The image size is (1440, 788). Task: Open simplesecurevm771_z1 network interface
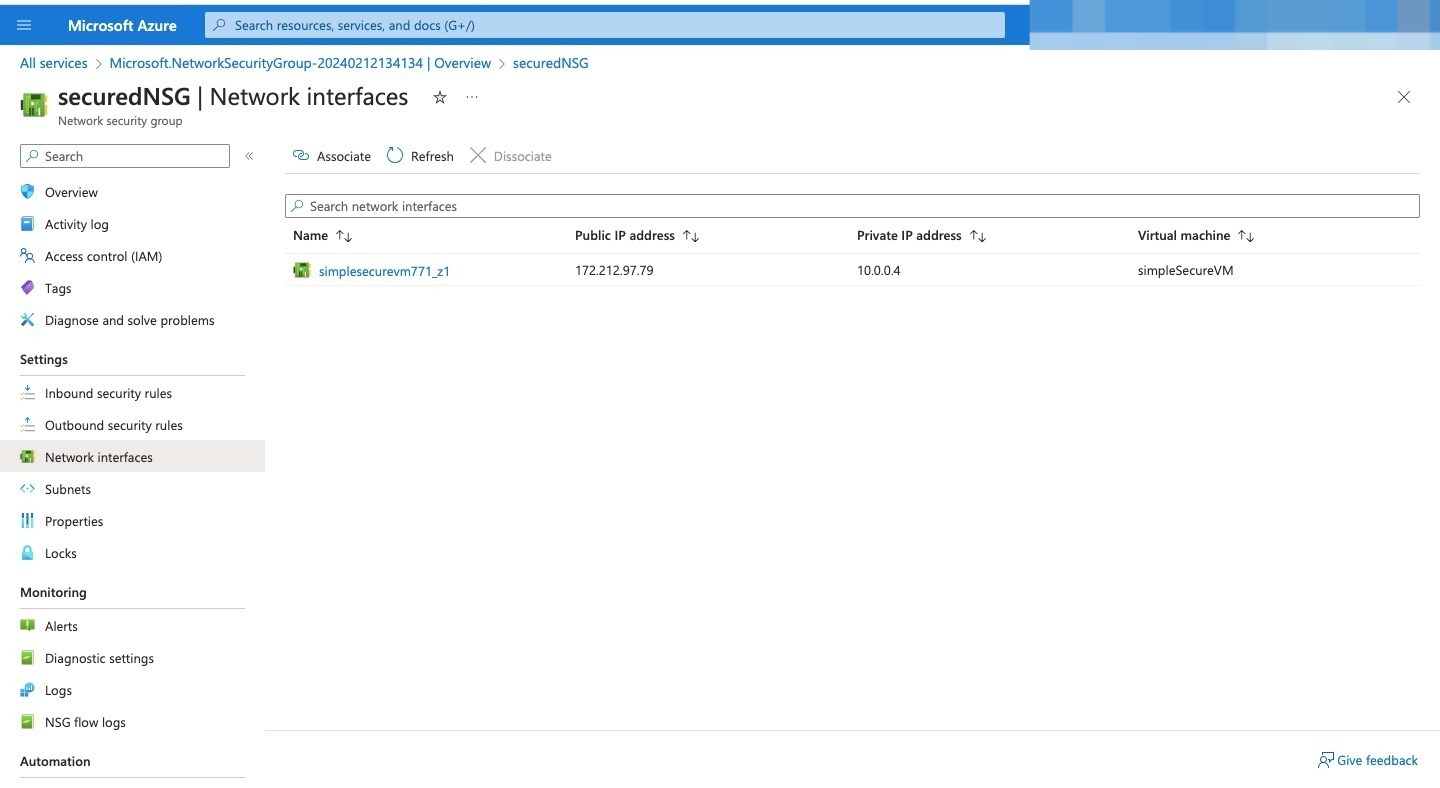click(384, 271)
